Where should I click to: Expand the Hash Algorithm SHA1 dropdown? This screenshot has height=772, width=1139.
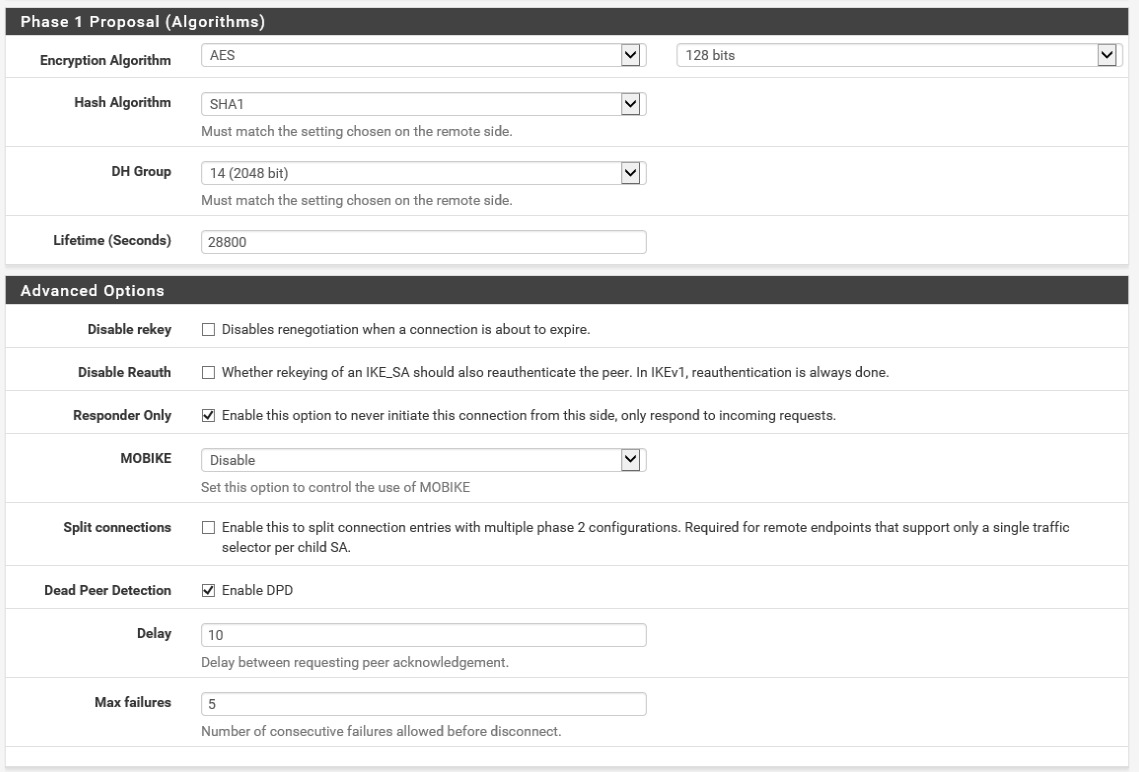pos(423,103)
